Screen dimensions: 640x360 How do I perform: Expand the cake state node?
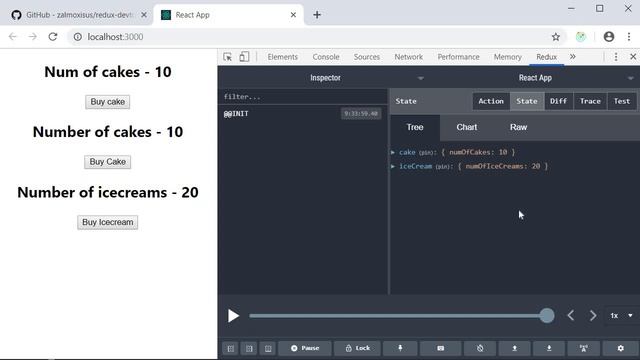pyautogui.click(x=393, y=152)
